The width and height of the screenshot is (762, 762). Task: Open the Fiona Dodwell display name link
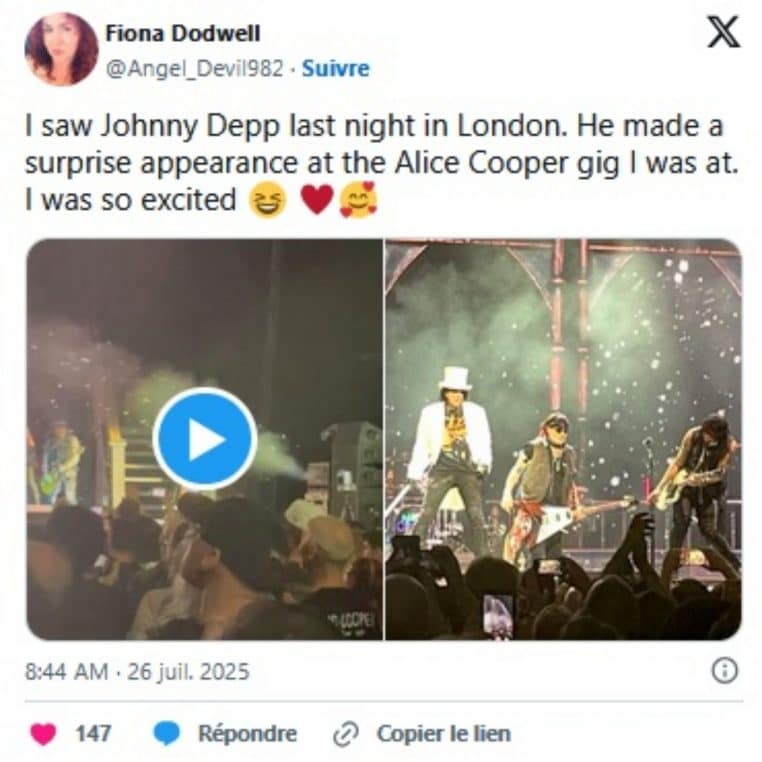pyautogui.click(x=183, y=33)
